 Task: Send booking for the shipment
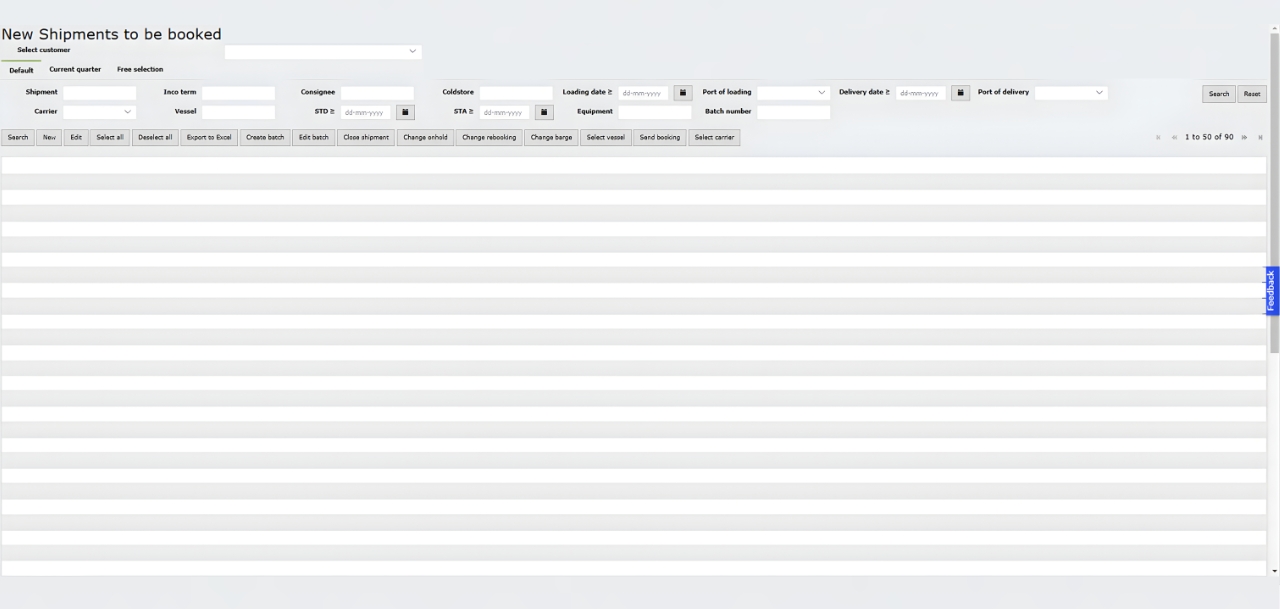659,137
